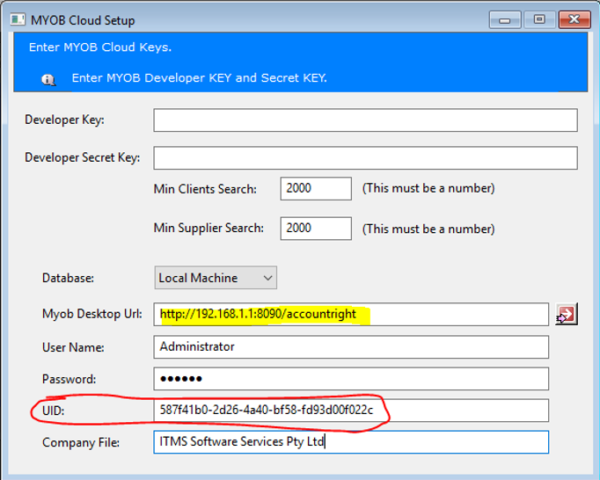This screenshot has width=600, height=480.
Task: Open the Database dropdown showing Local Machine
Action: point(216,277)
